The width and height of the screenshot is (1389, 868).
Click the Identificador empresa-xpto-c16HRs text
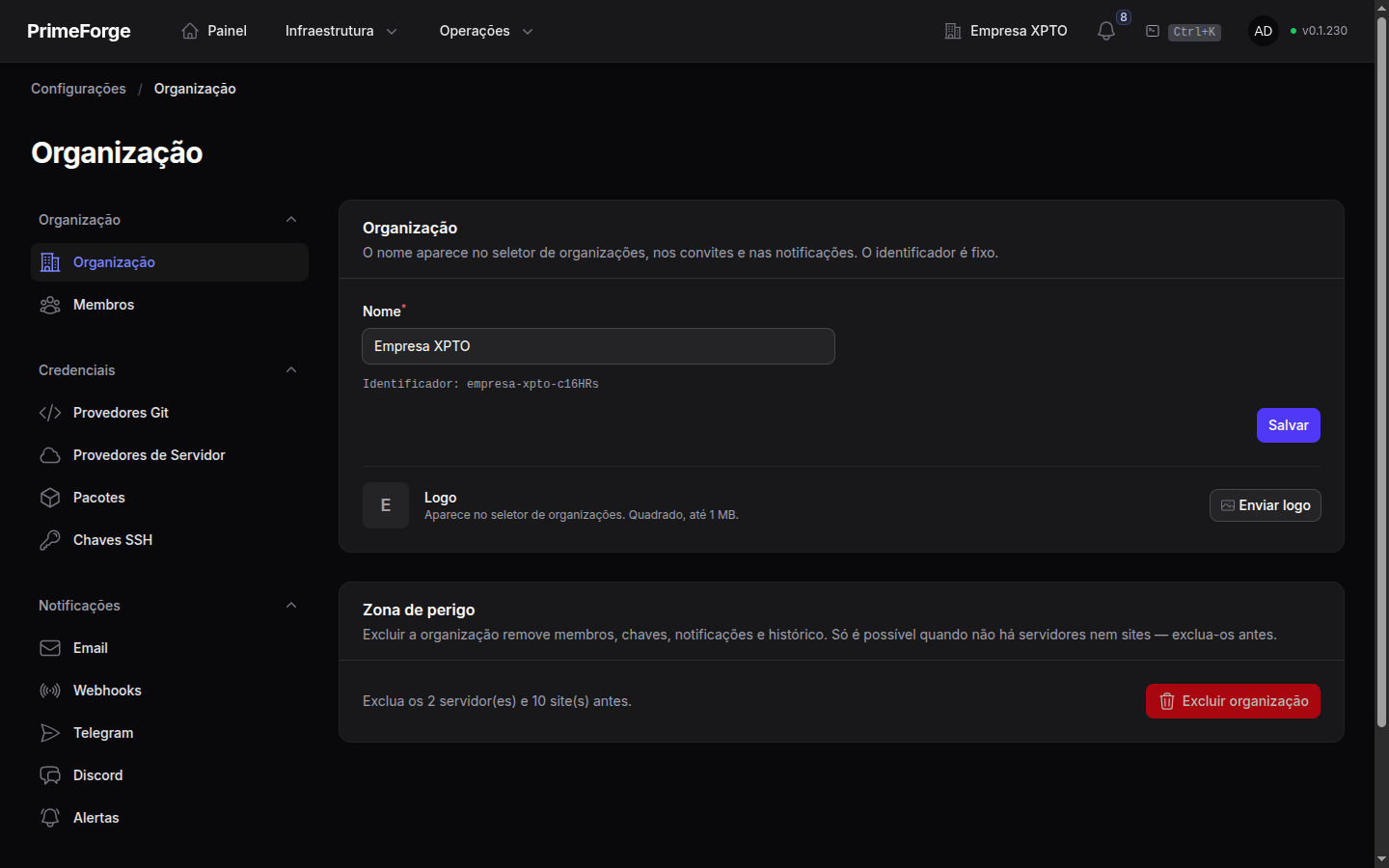tap(480, 384)
